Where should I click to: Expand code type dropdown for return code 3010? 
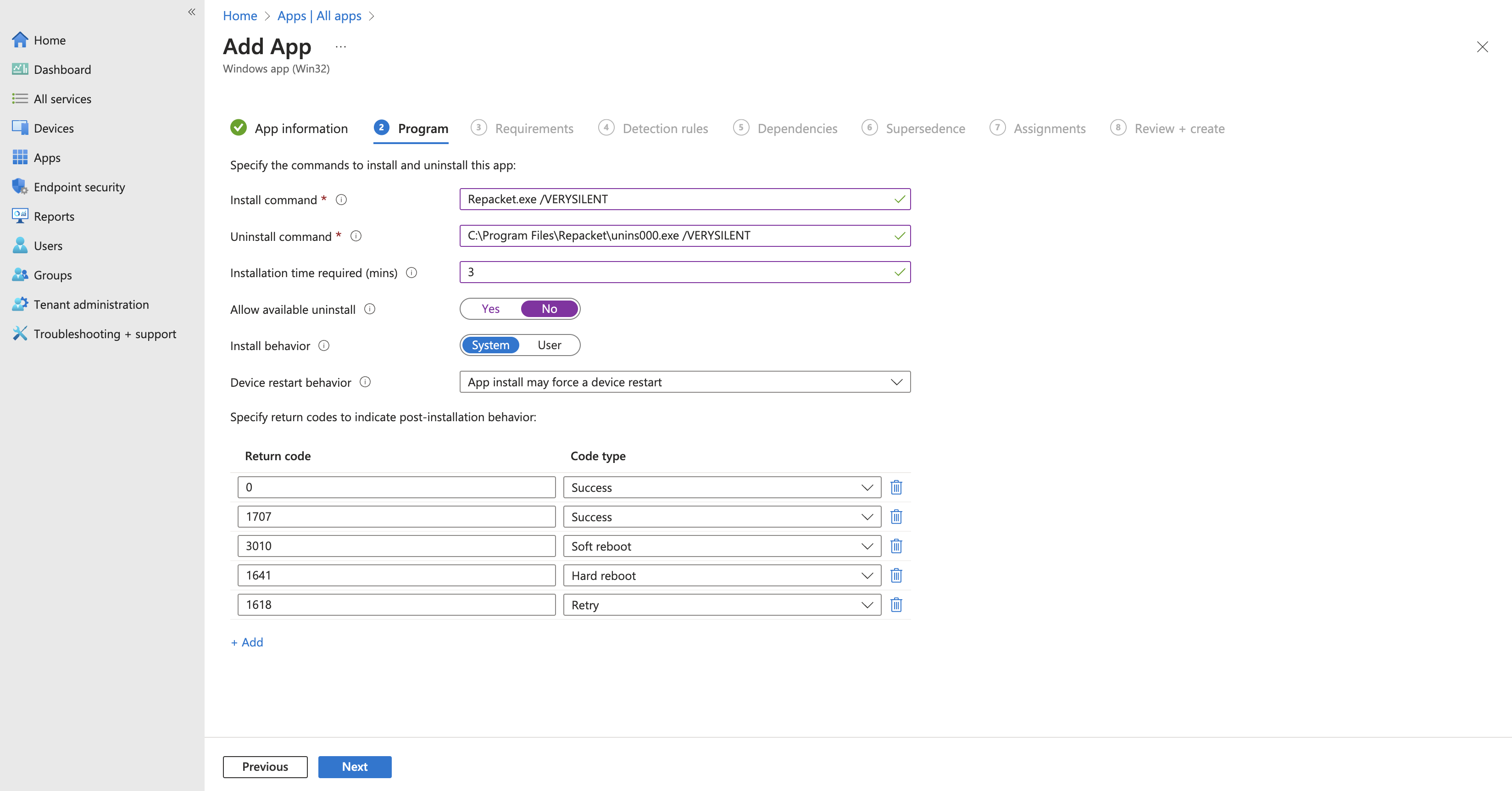(722, 546)
